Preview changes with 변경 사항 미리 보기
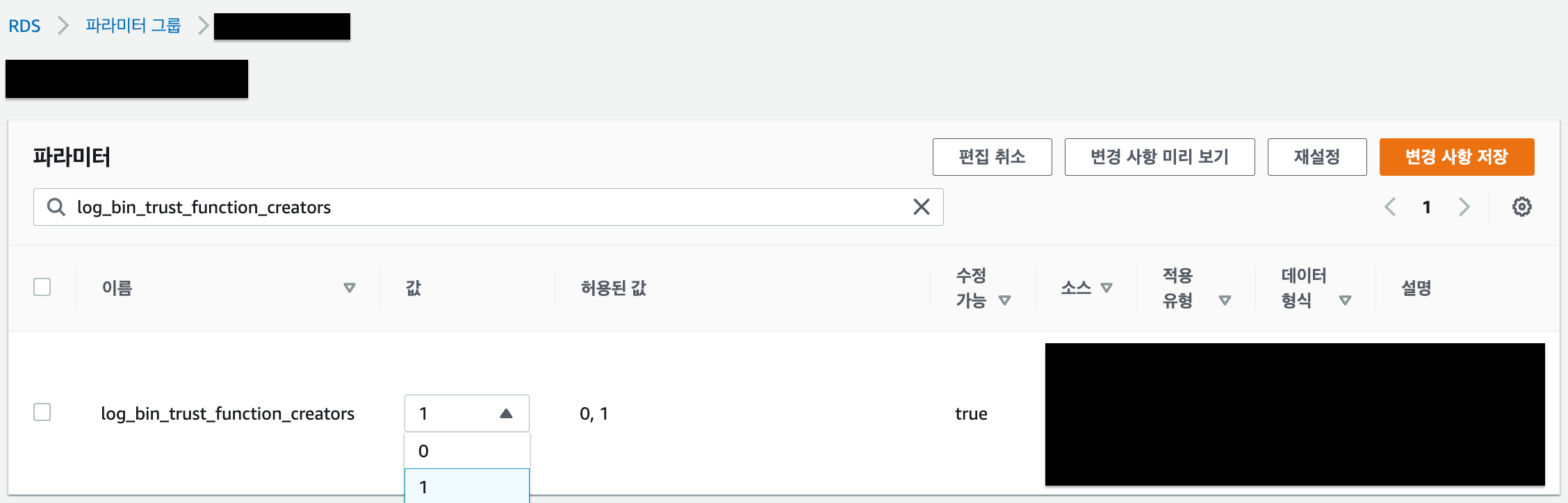This screenshot has width=1568, height=503. [x=1159, y=157]
